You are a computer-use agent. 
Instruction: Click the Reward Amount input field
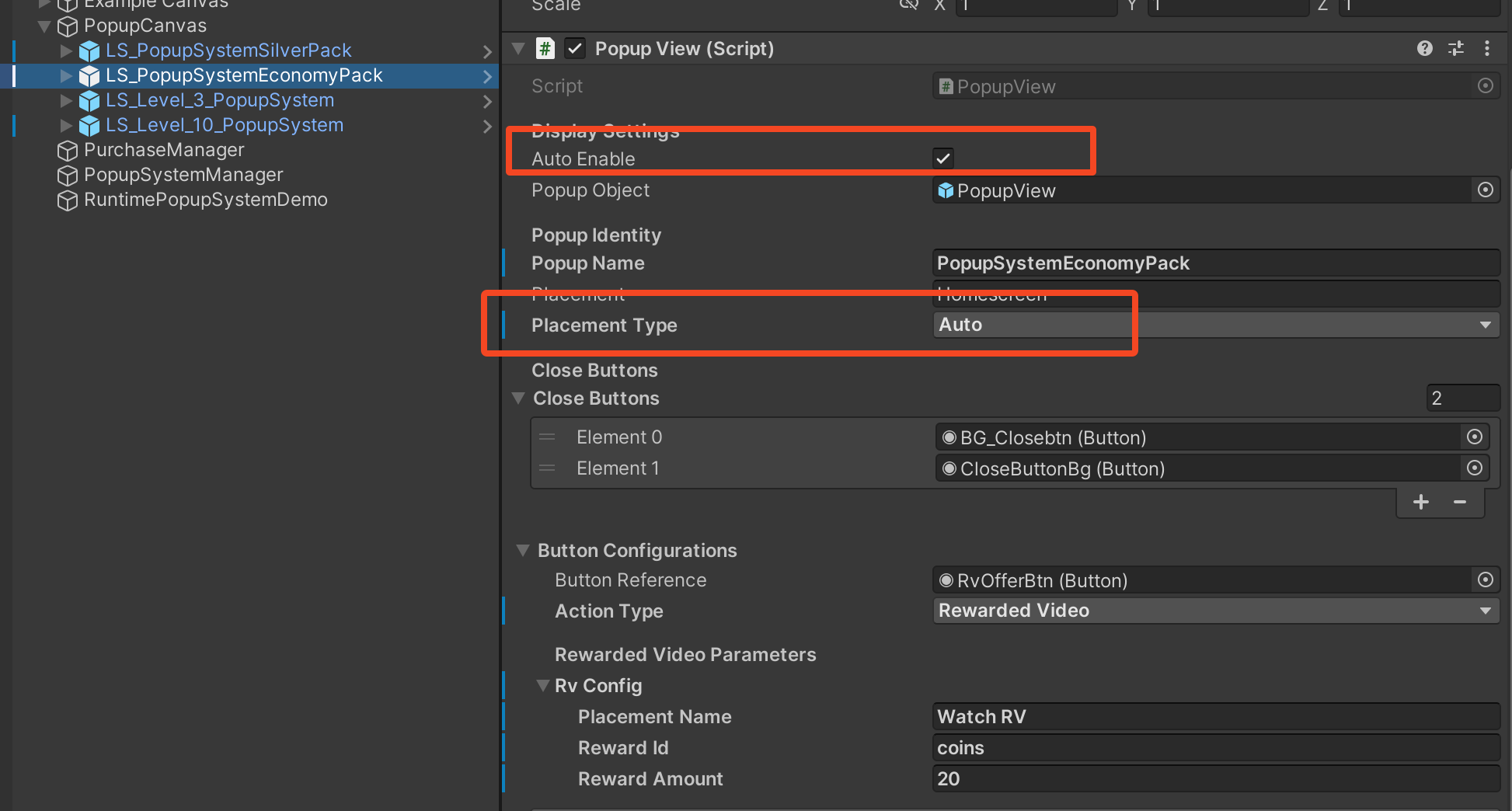pyautogui.click(x=1215, y=778)
